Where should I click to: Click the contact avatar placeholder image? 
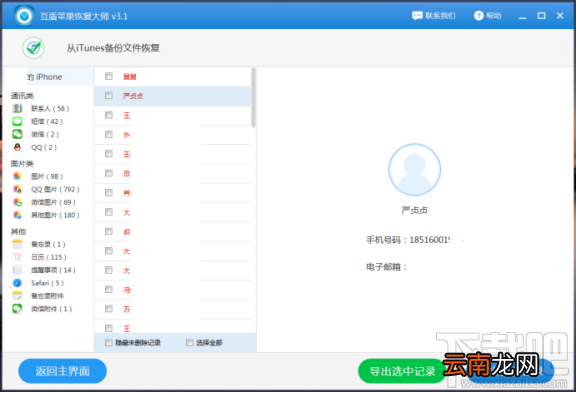414,169
